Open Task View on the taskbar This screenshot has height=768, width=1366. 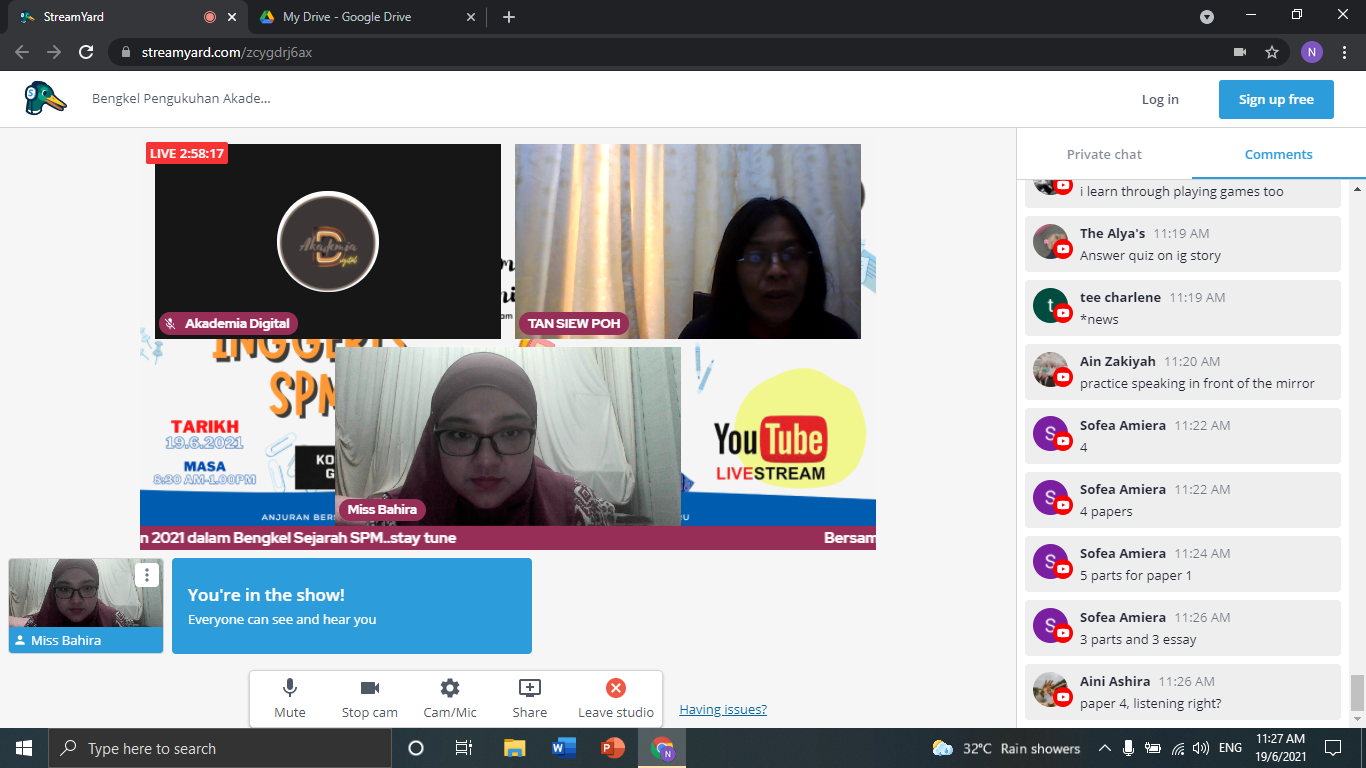coord(464,748)
